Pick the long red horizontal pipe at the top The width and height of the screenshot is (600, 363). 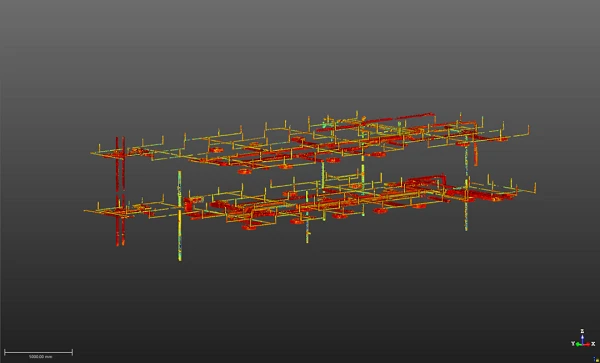[x=415, y=116]
